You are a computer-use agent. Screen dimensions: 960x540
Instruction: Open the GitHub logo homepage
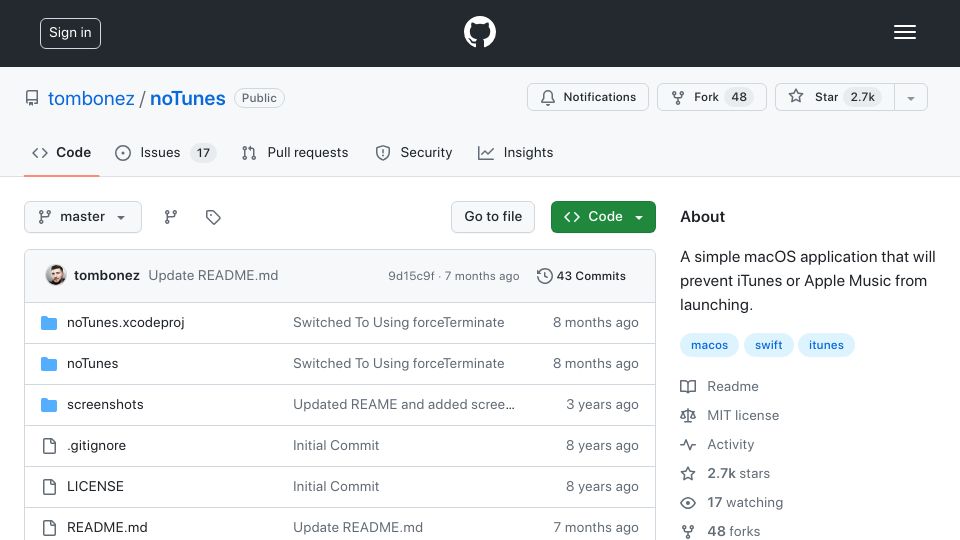[479, 32]
